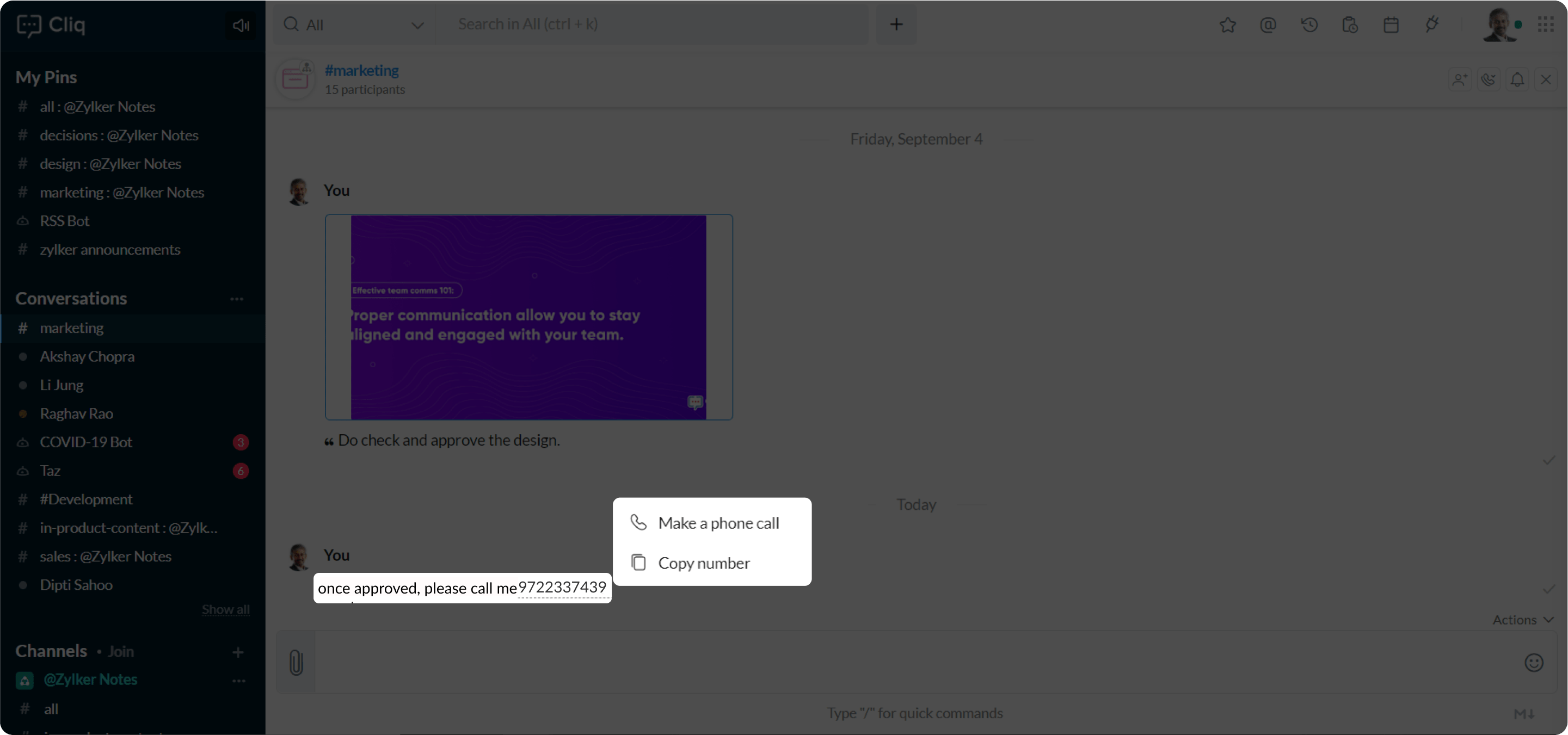
Task: Open the purple design image thumbnail
Action: pos(528,317)
